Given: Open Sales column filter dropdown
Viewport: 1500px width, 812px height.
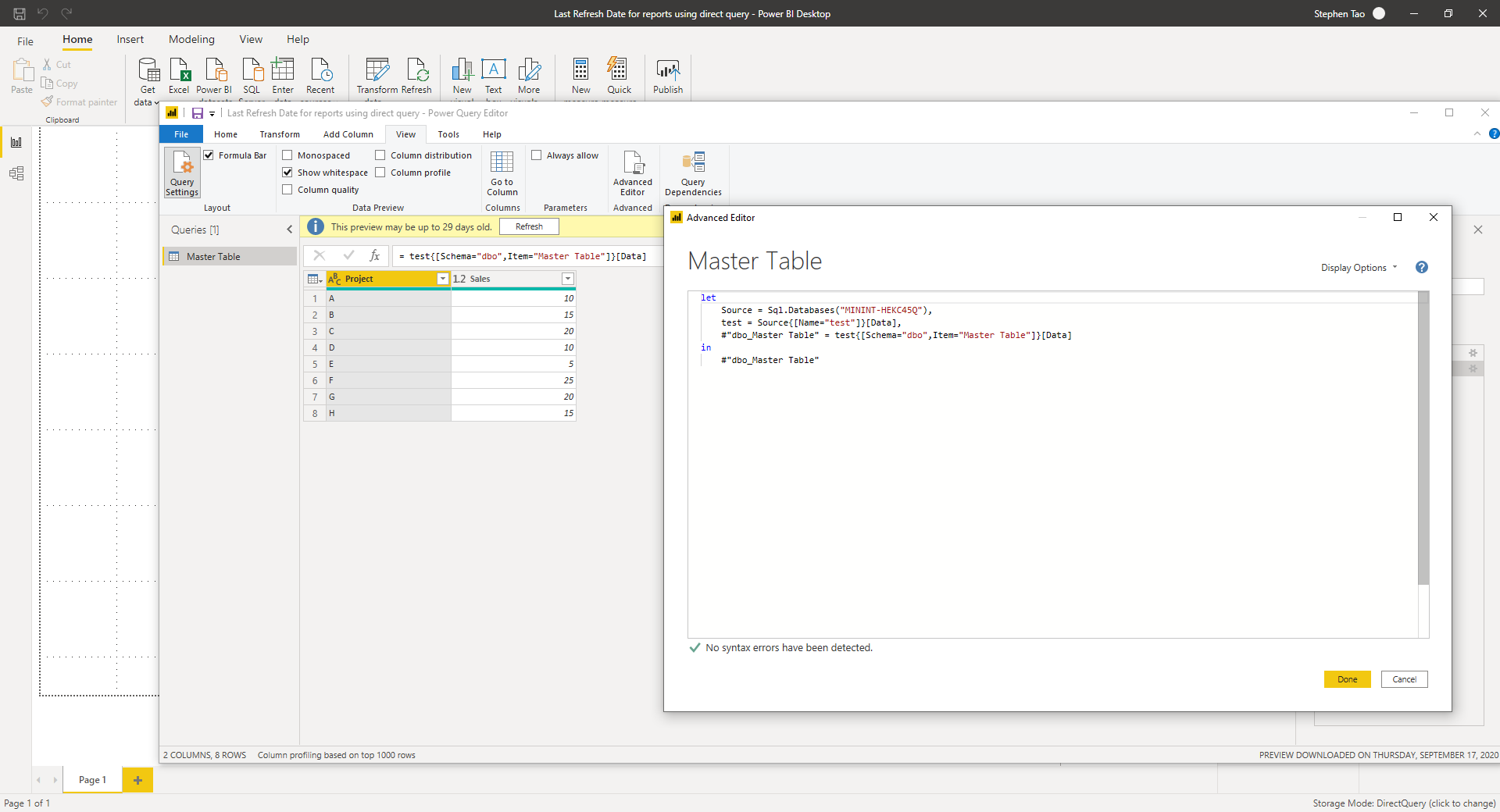Looking at the screenshot, I should click(568, 279).
